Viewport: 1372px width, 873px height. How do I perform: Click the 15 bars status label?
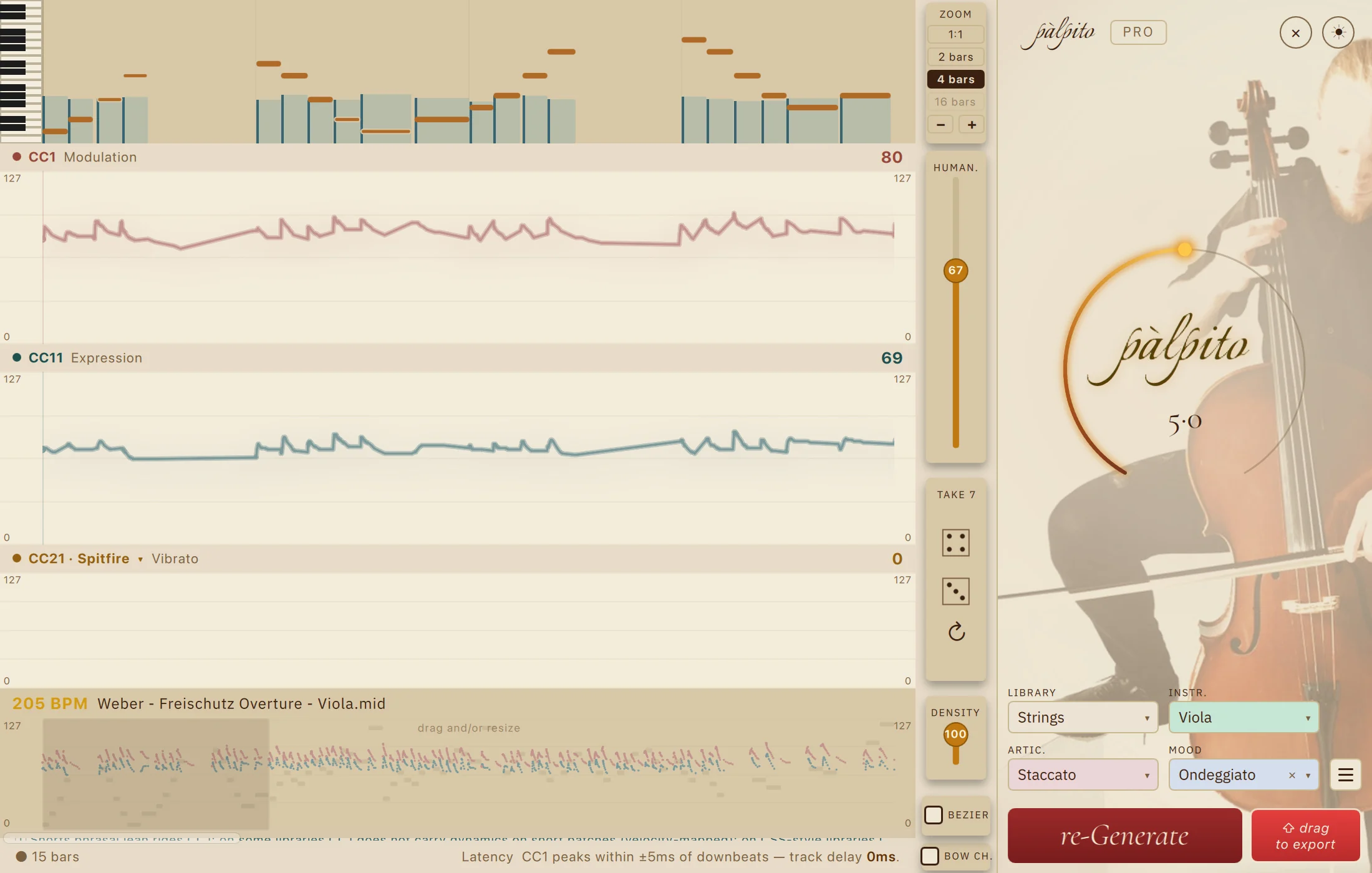tap(56, 857)
